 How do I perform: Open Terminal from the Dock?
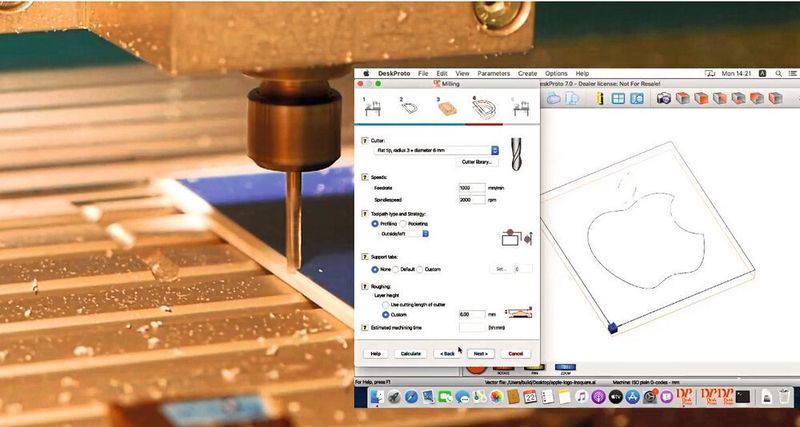(x=743, y=397)
